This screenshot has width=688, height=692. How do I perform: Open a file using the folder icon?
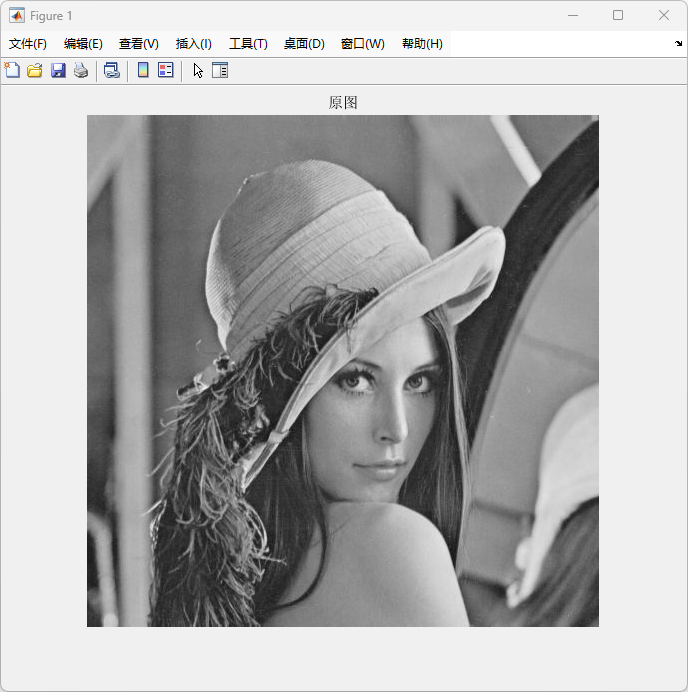pyautogui.click(x=35, y=70)
